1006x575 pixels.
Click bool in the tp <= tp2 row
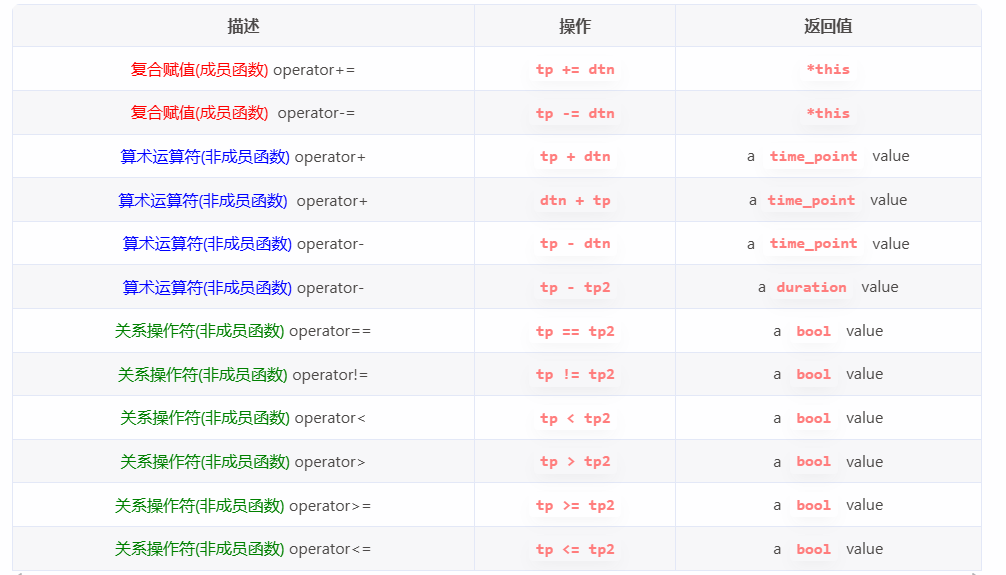(x=814, y=549)
